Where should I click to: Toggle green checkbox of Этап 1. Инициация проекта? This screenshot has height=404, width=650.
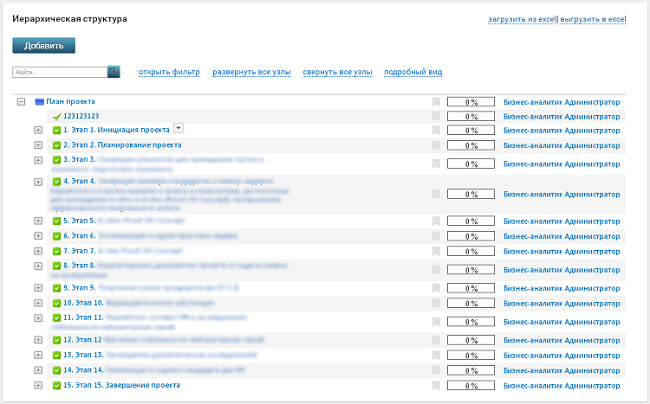click(57, 131)
